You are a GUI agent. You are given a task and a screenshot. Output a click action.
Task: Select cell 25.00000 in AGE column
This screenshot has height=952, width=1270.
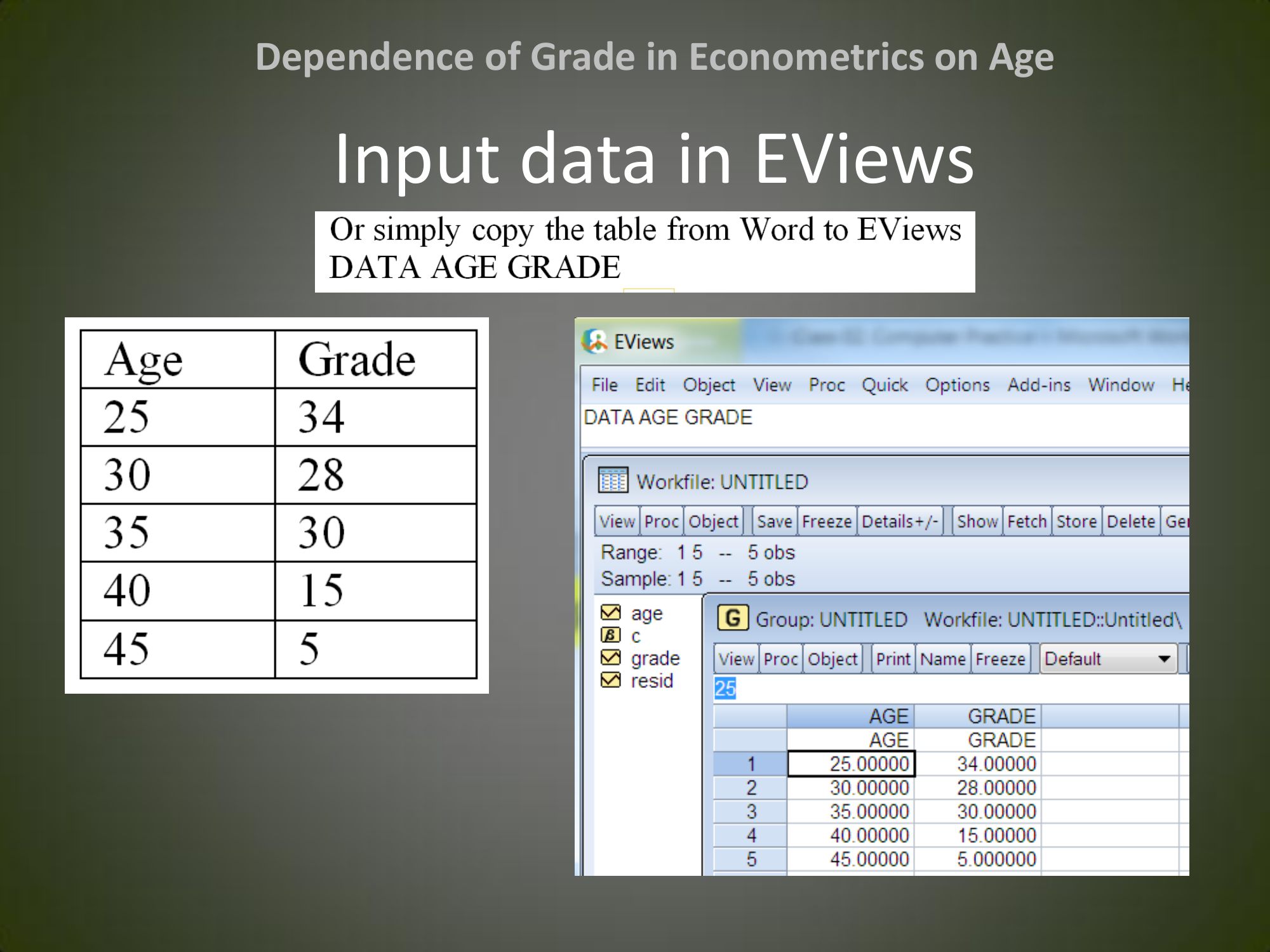coord(851,764)
